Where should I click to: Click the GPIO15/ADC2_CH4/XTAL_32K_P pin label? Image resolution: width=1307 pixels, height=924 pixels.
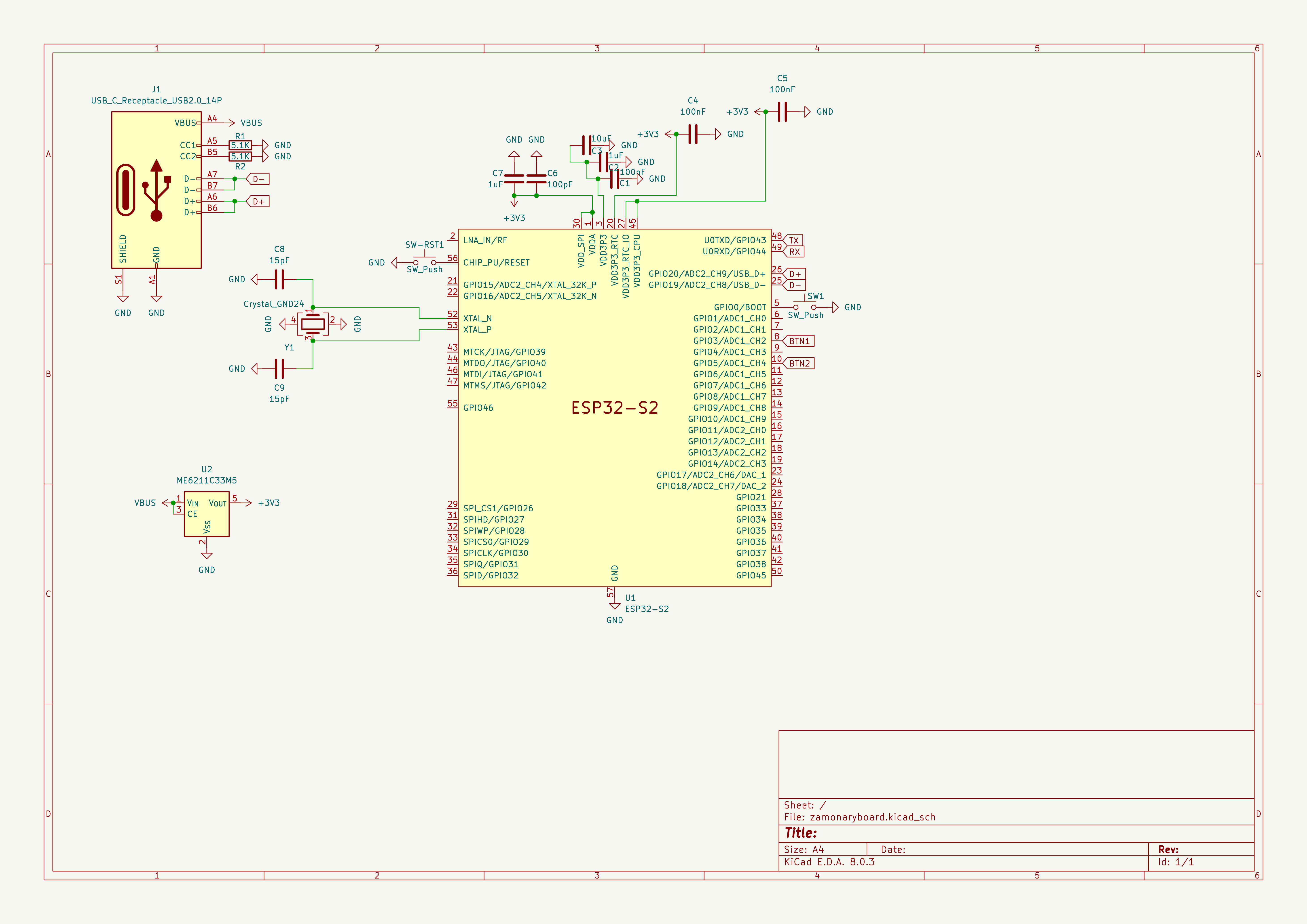click(530, 285)
